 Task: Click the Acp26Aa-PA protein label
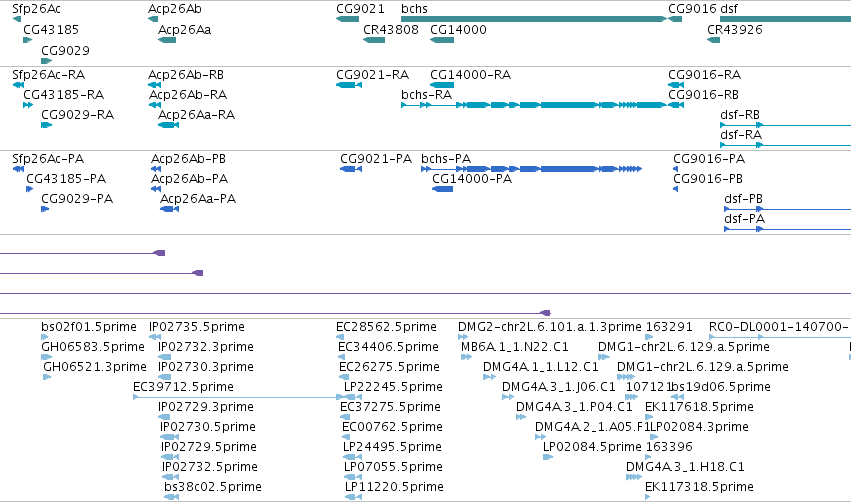point(198,199)
